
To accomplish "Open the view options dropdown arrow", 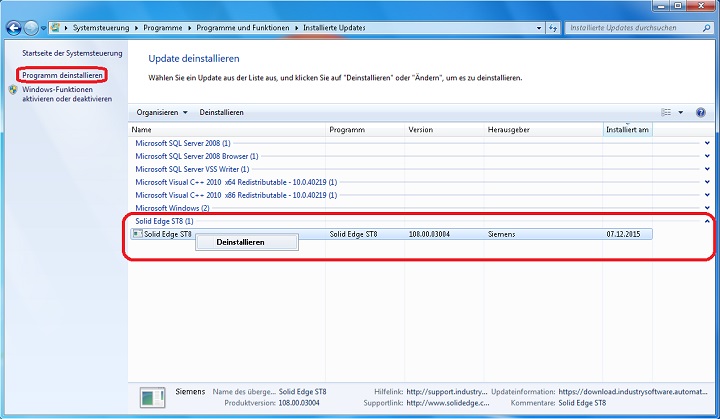I will click(x=681, y=113).
